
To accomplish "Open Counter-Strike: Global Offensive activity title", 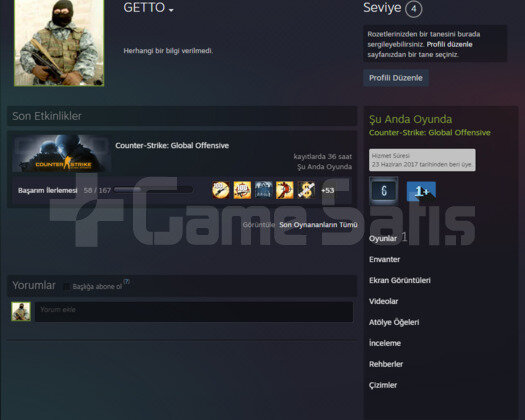I will coord(172,145).
